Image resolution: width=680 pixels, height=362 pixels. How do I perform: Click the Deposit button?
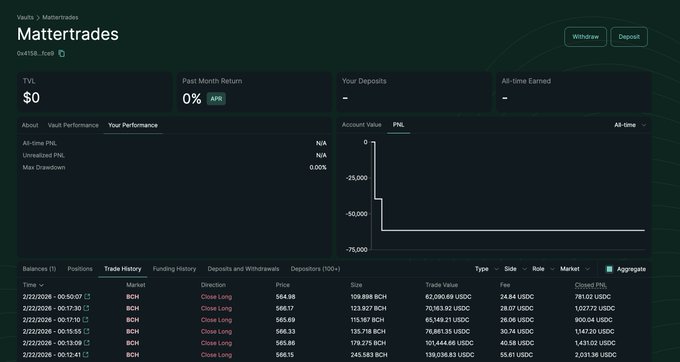coord(629,37)
